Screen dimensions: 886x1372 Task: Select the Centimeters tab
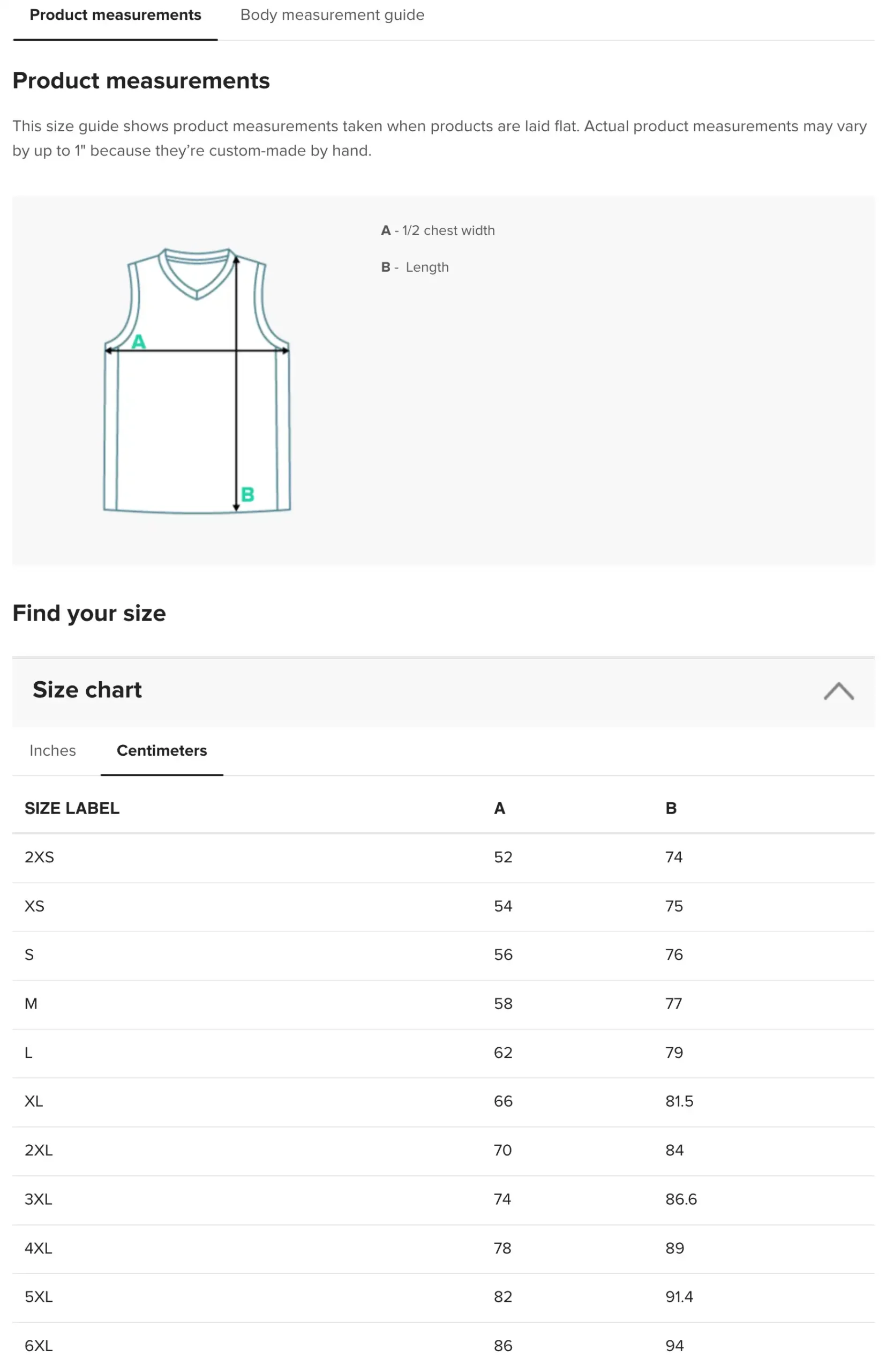pyautogui.click(x=162, y=750)
